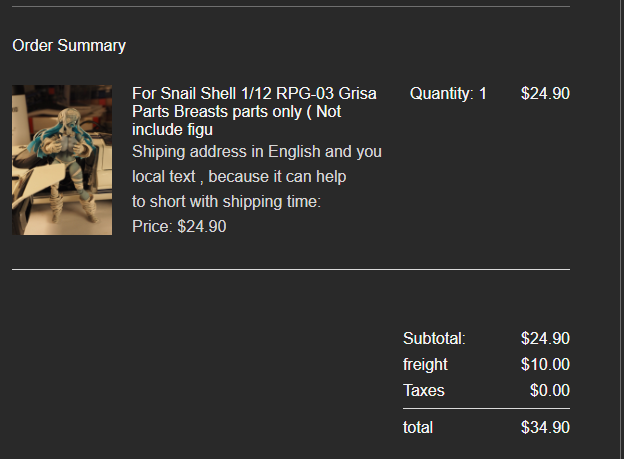624x459 pixels.
Task: Click the total label
Action: (x=418, y=427)
